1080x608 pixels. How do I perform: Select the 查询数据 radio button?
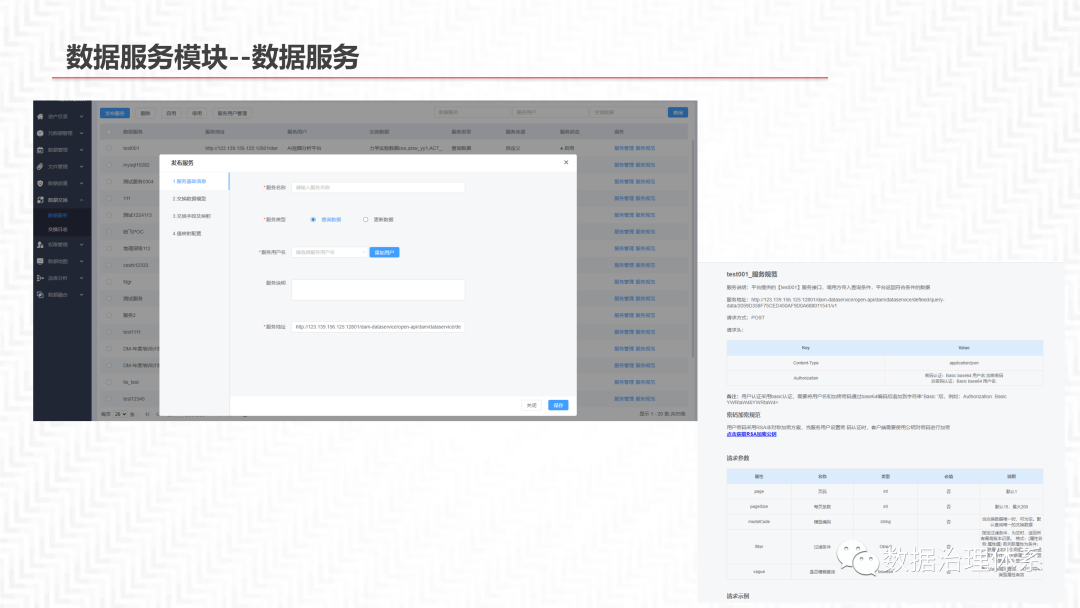point(313,219)
